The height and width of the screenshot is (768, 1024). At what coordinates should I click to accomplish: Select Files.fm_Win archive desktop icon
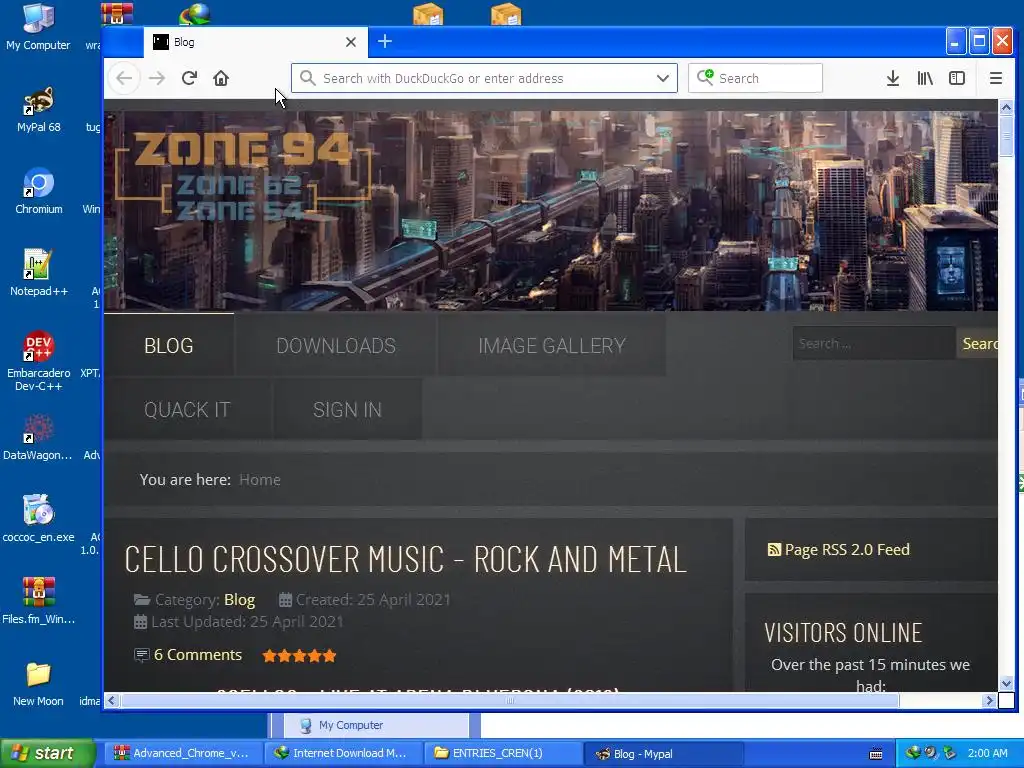[x=39, y=601]
